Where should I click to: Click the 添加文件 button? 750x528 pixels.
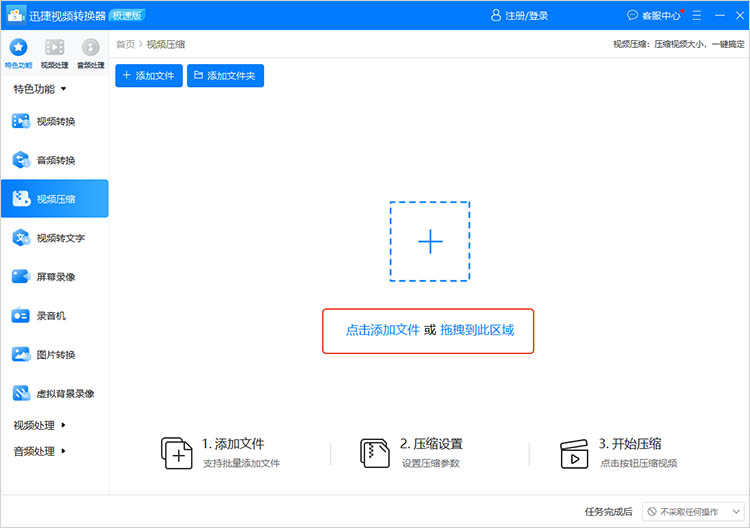tap(149, 76)
